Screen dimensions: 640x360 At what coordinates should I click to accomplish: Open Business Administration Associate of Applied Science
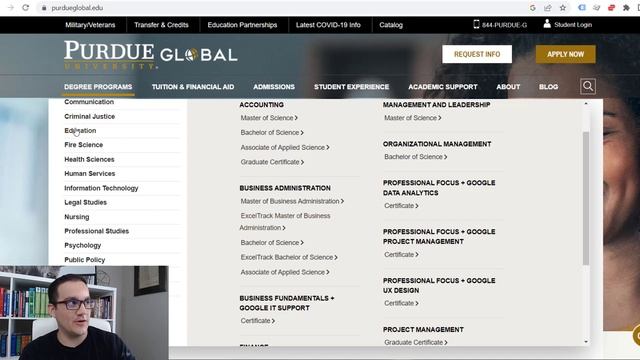pyautogui.click(x=284, y=272)
